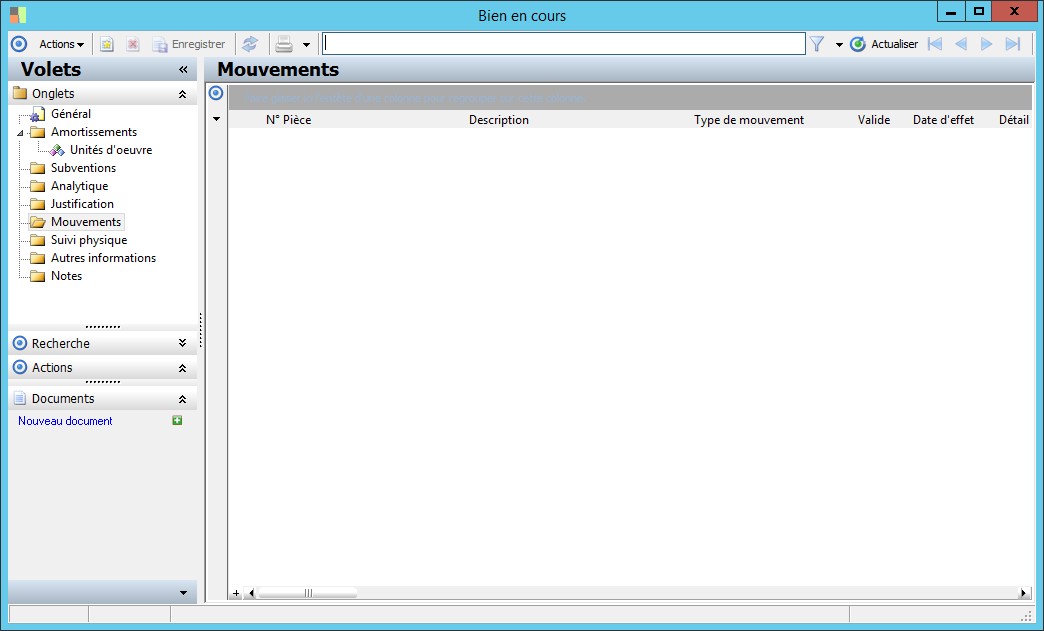Select the Mouvements folder
This screenshot has width=1044, height=631.
pos(86,222)
